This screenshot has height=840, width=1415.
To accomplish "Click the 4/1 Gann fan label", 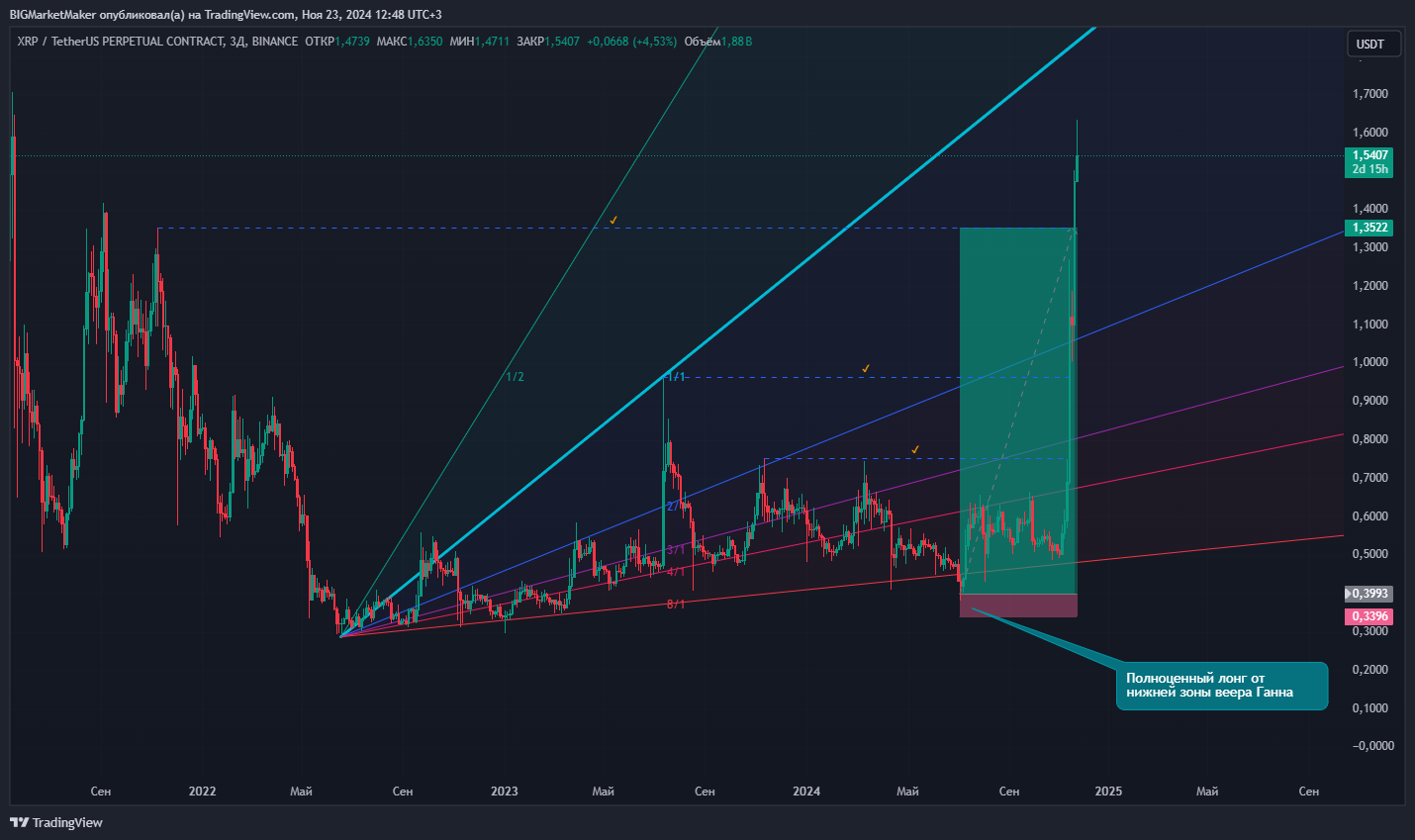I will coord(676,572).
